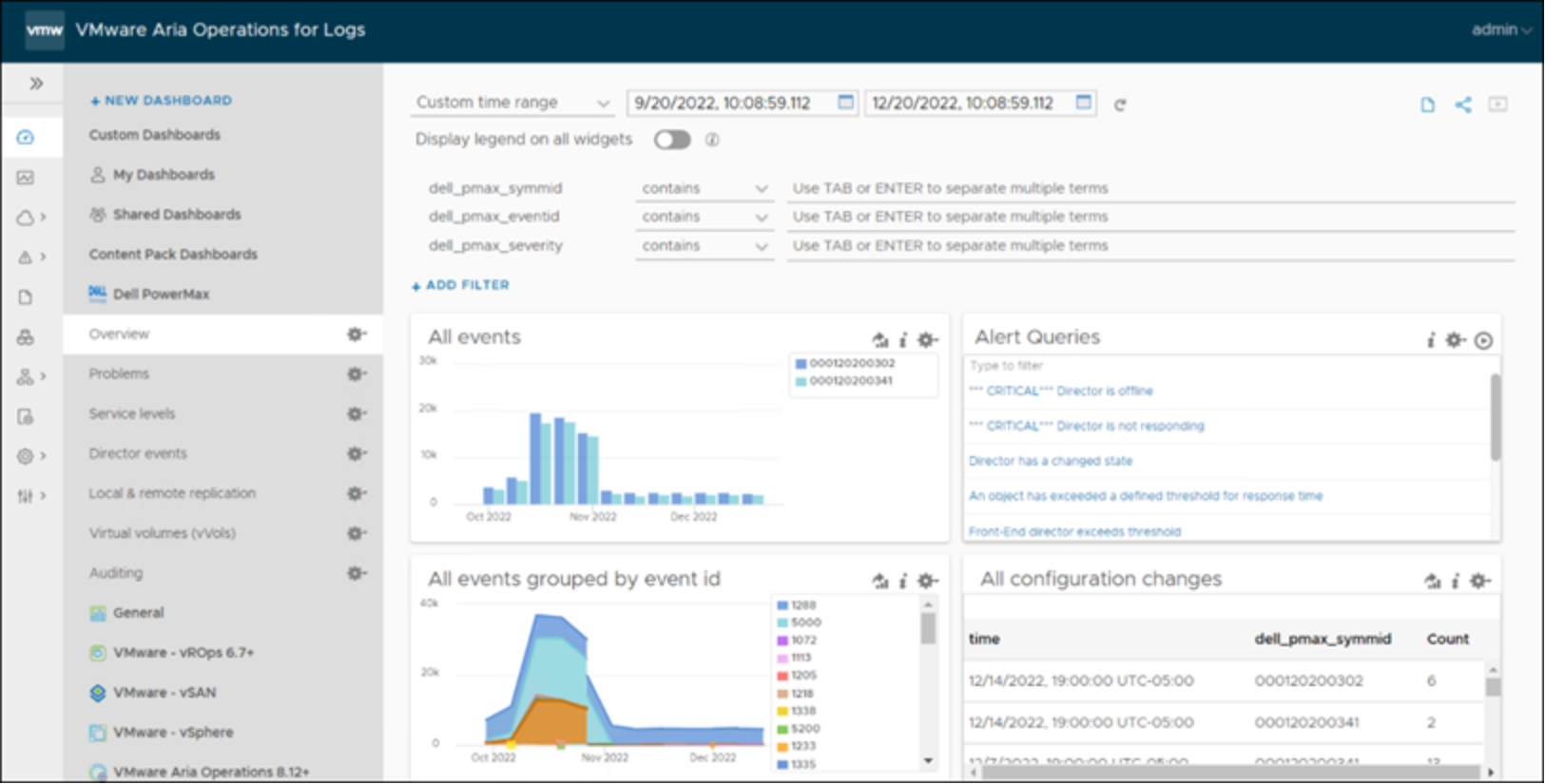Click 000120200341 legend swatch
This screenshot has height=784, width=1545.
[801, 381]
